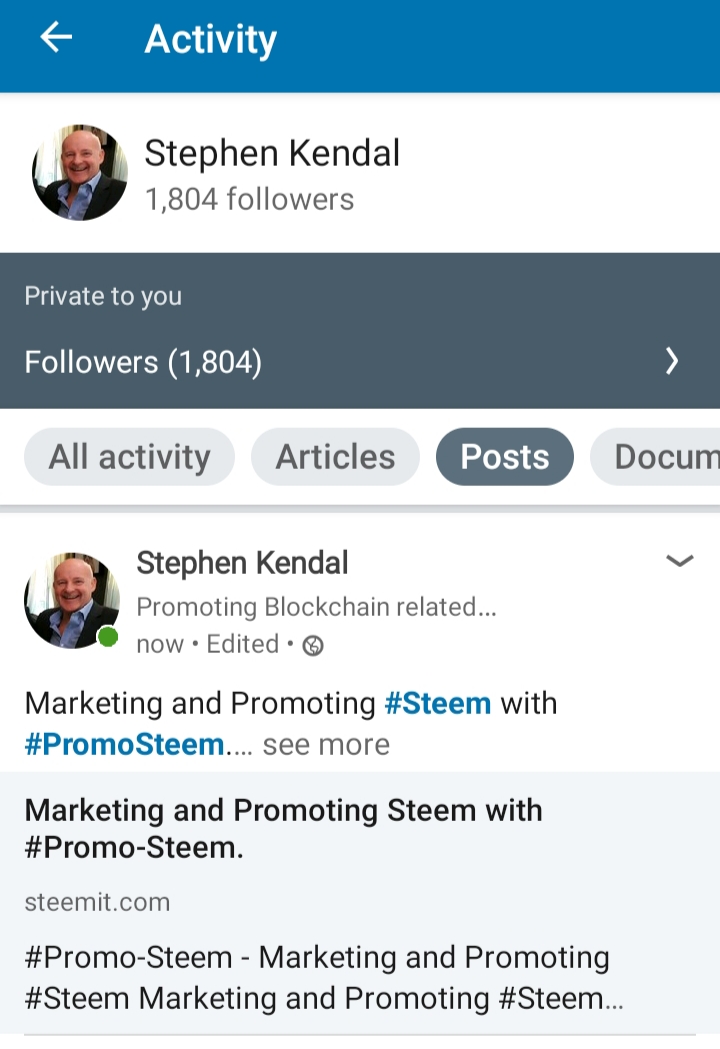Tap the '1,804 followers' text under name
The image size is (720, 1049).
pyautogui.click(x=249, y=199)
